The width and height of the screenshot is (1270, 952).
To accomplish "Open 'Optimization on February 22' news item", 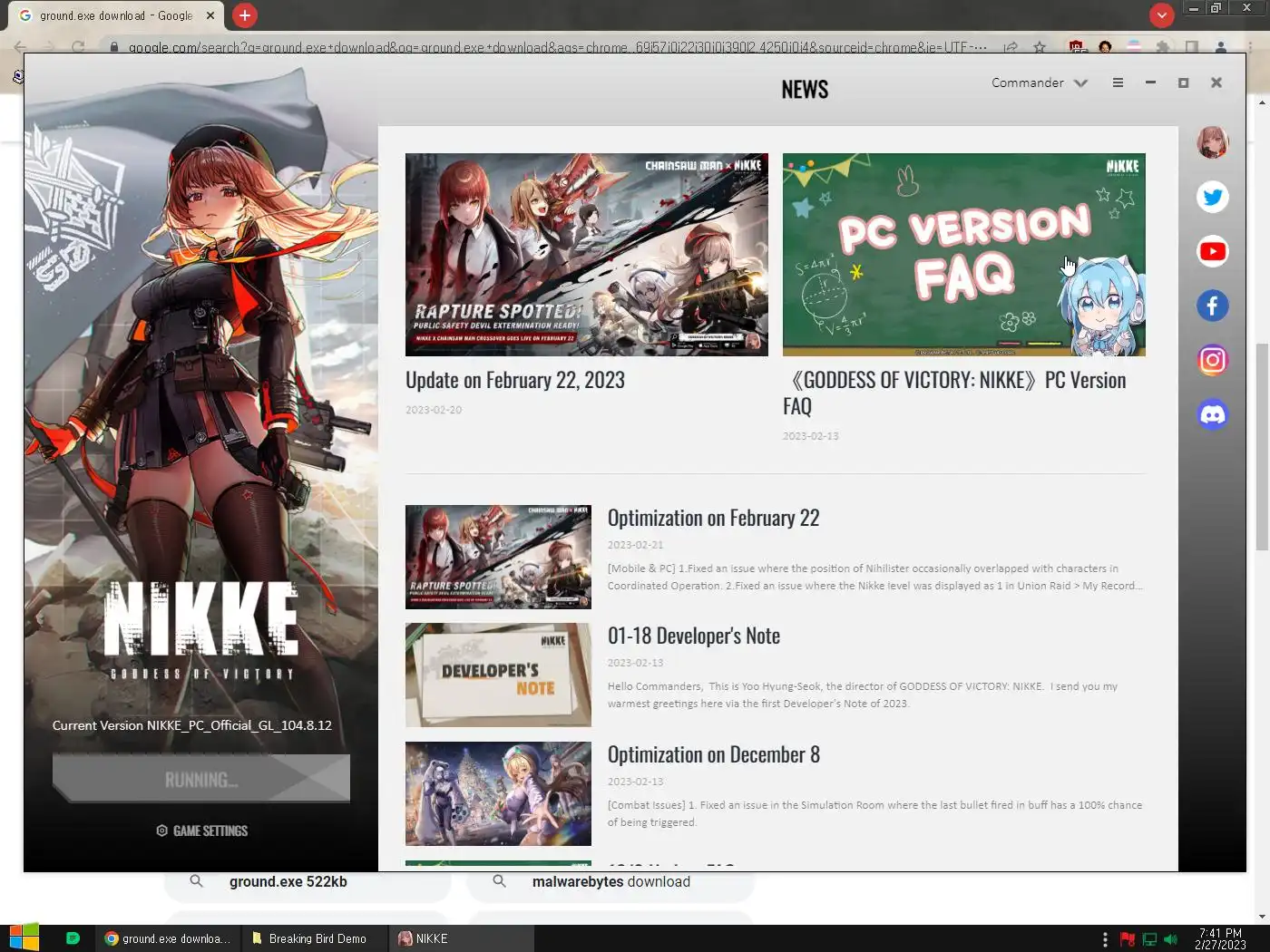I will click(713, 518).
